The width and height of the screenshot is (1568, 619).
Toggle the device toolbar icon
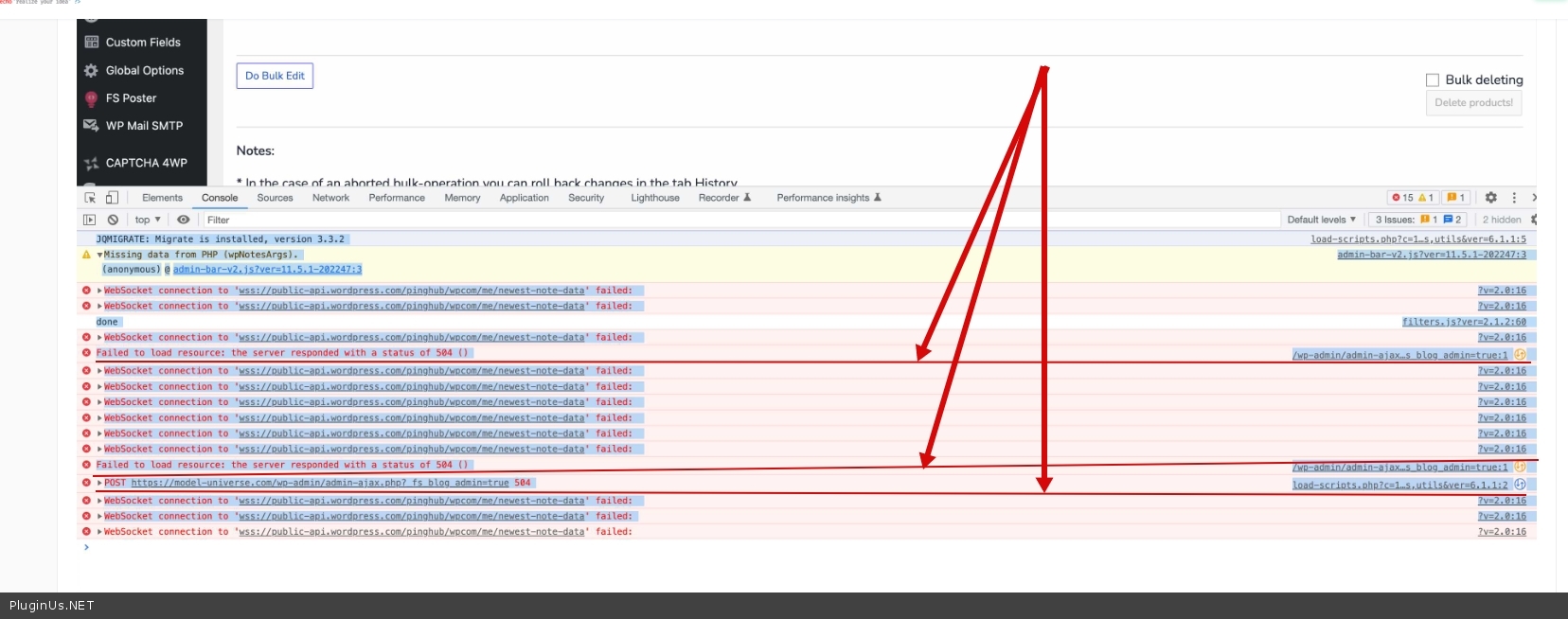pyautogui.click(x=112, y=198)
